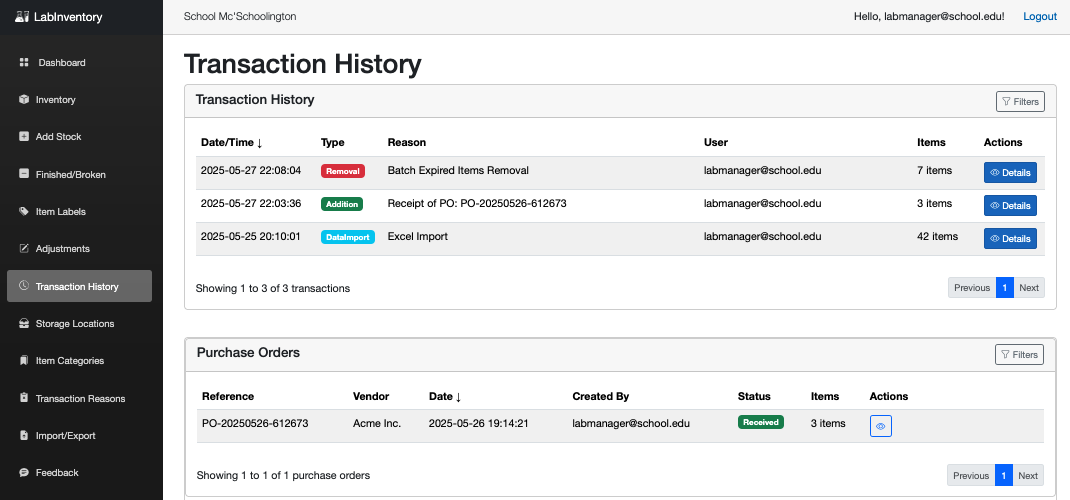Select Adjustments in the sidebar
Viewport: 1070px width, 500px height.
pos(79,248)
